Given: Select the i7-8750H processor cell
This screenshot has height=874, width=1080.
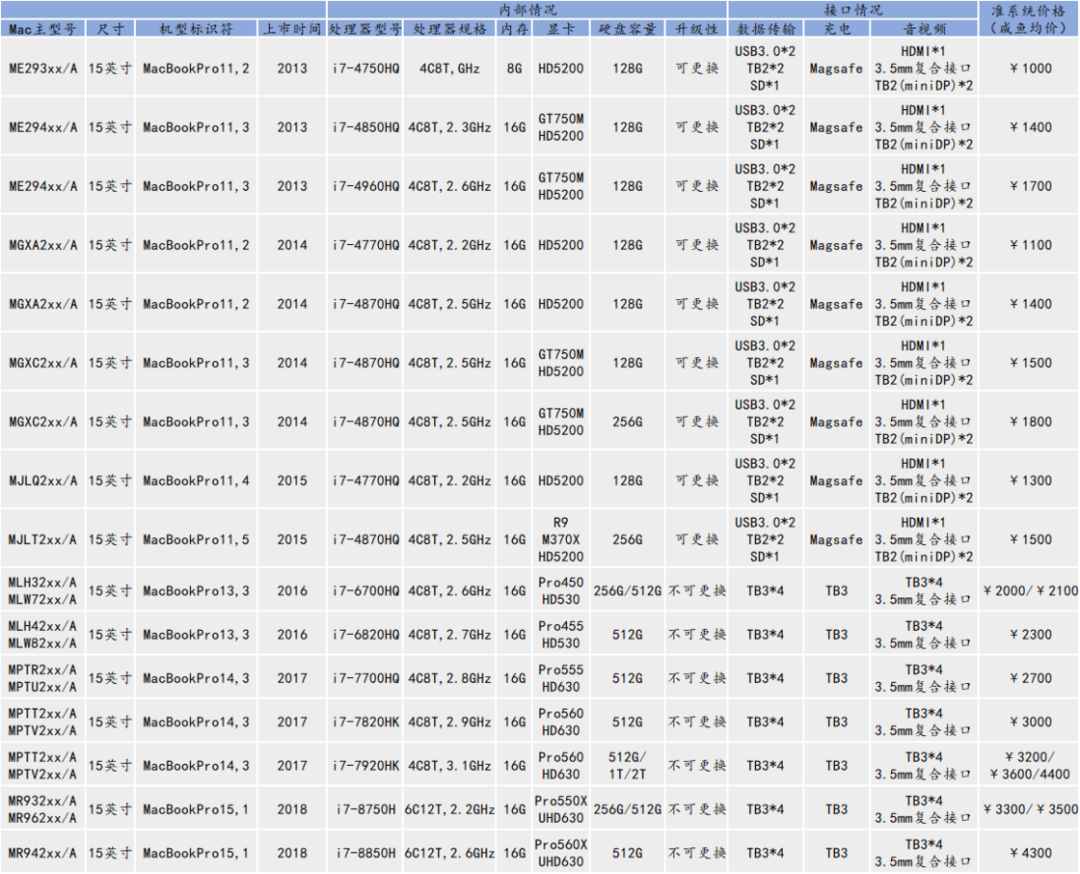Looking at the screenshot, I should [x=365, y=809].
